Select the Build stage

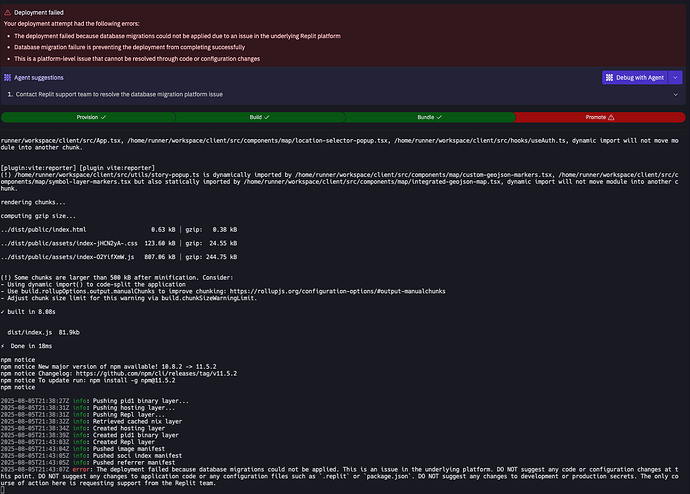coord(260,117)
